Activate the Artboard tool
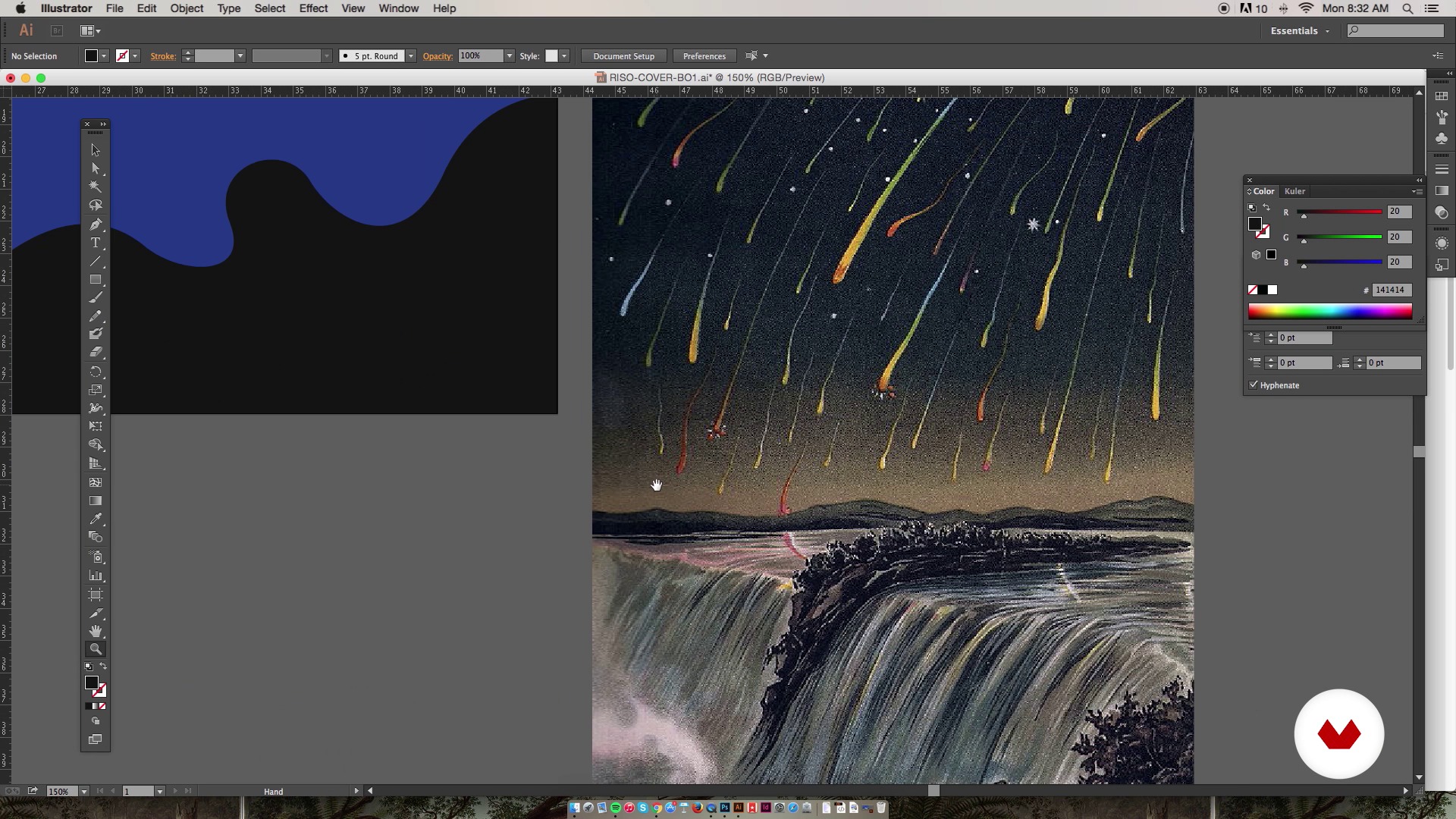1456x819 pixels. point(96,595)
